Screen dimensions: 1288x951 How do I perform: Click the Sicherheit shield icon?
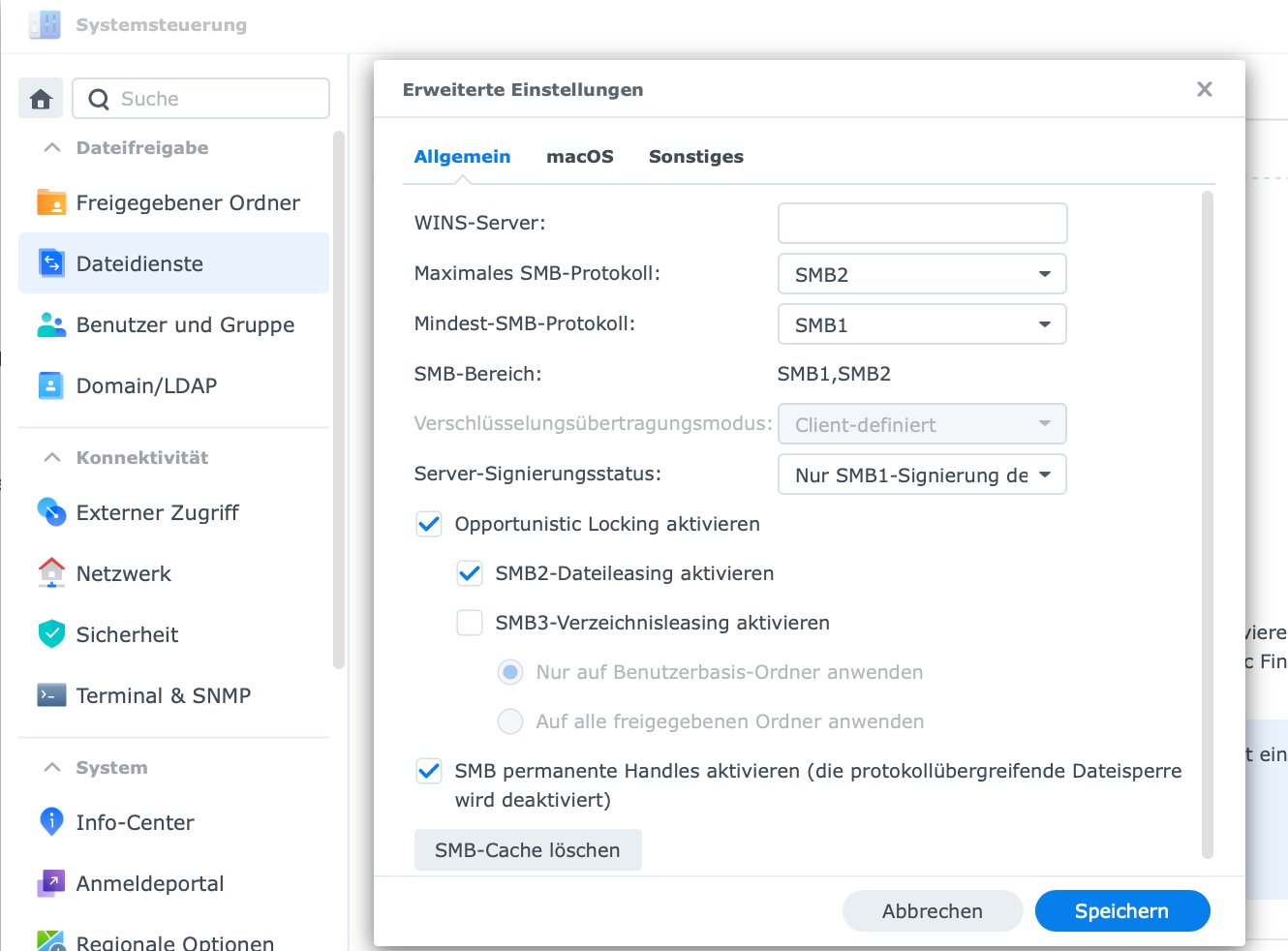[51, 634]
